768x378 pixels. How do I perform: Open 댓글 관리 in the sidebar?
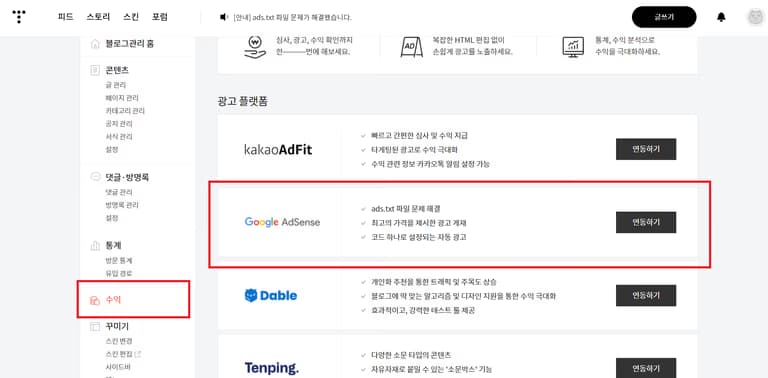pyautogui.click(x=119, y=192)
